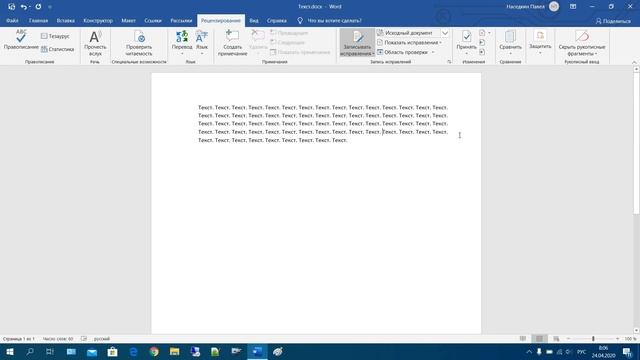Go to the previous change icon
The width and height of the screenshot is (640, 360).
(x=482, y=42)
